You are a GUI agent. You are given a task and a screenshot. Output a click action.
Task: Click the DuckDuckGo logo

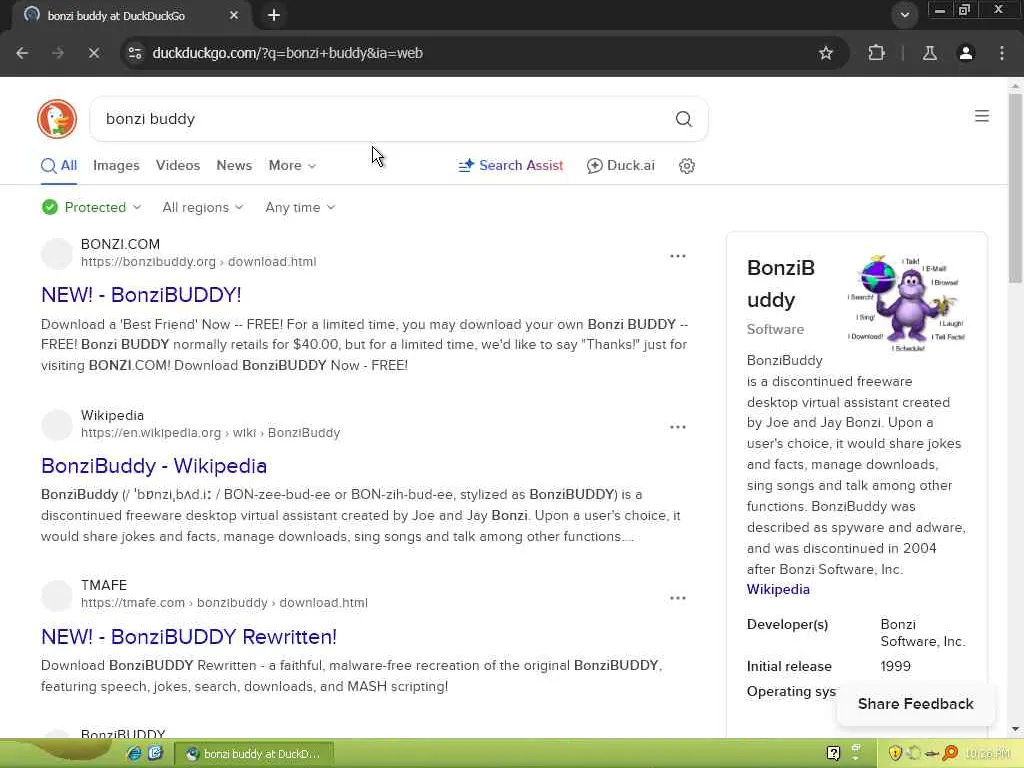57,119
